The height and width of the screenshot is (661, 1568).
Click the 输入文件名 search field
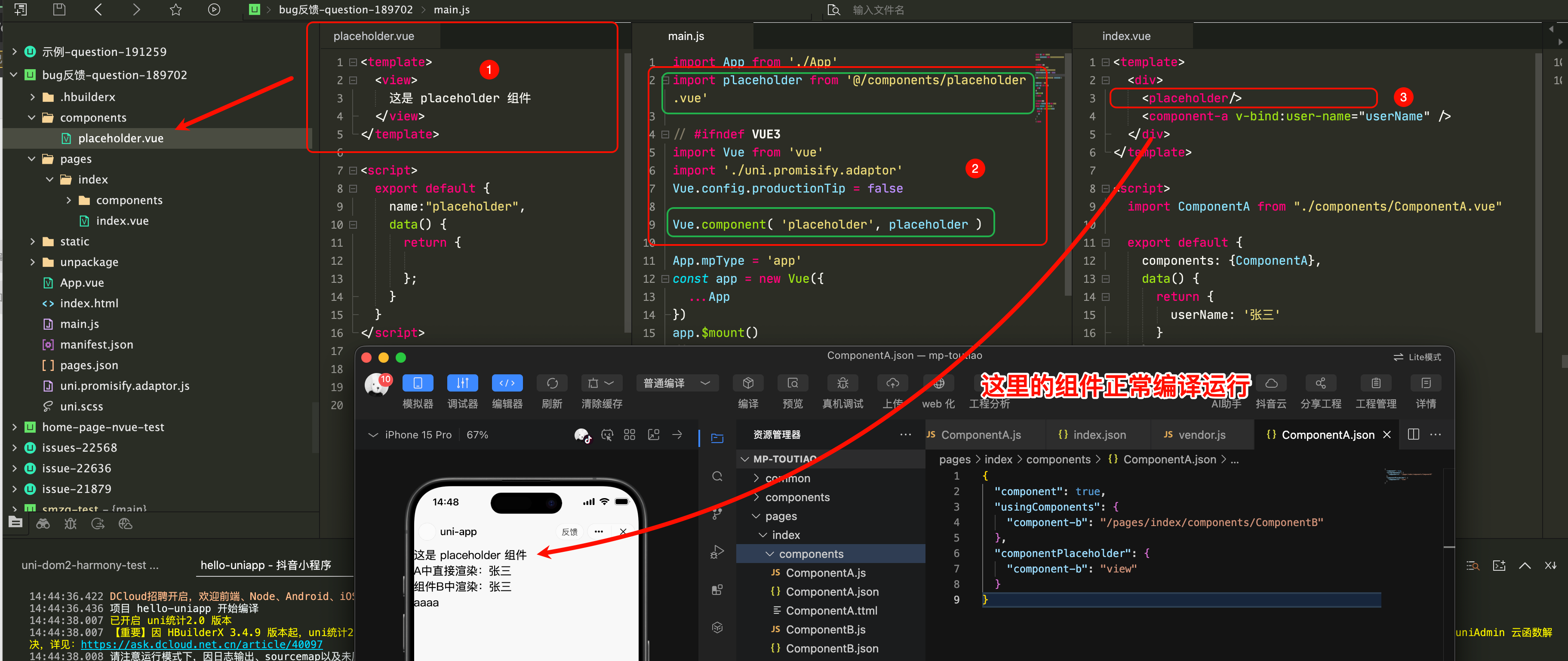coord(878,10)
